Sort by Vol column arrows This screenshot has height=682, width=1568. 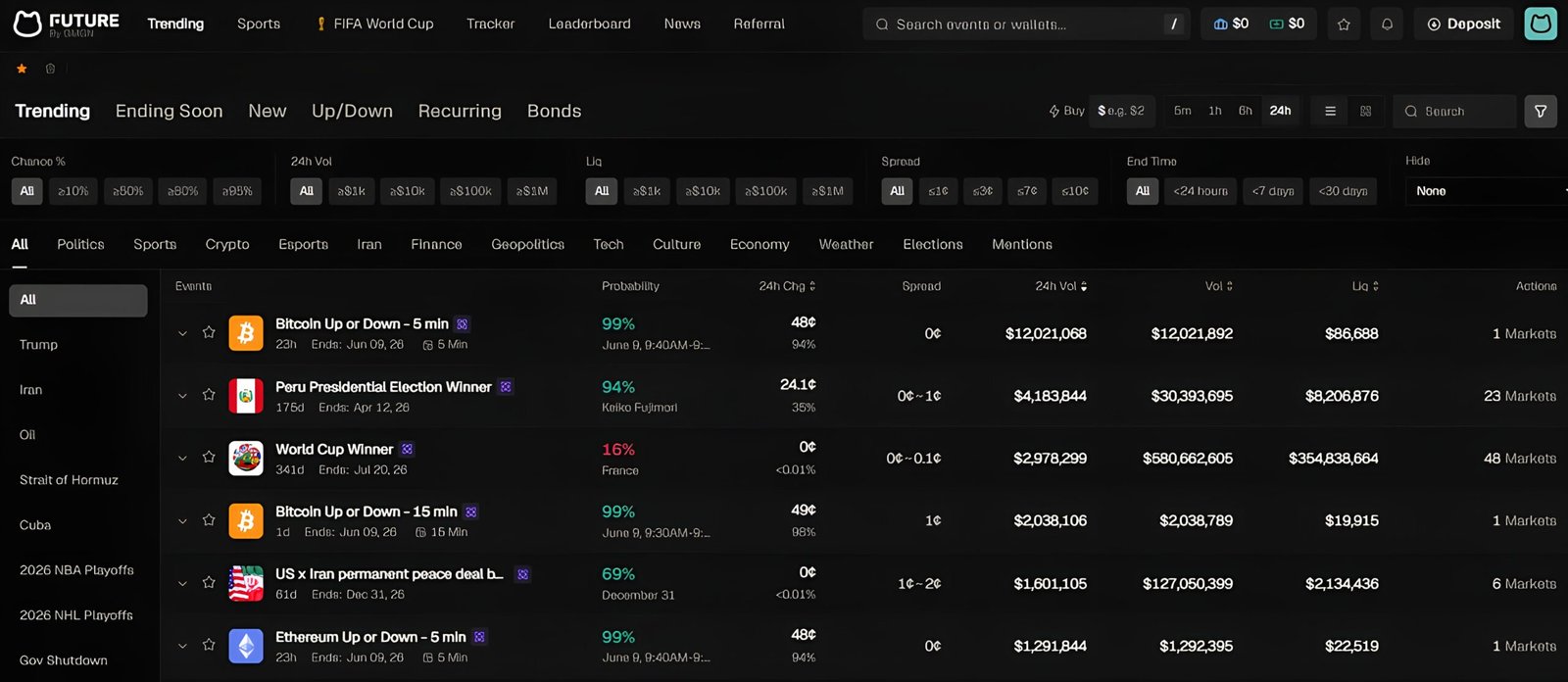point(1230,286)
